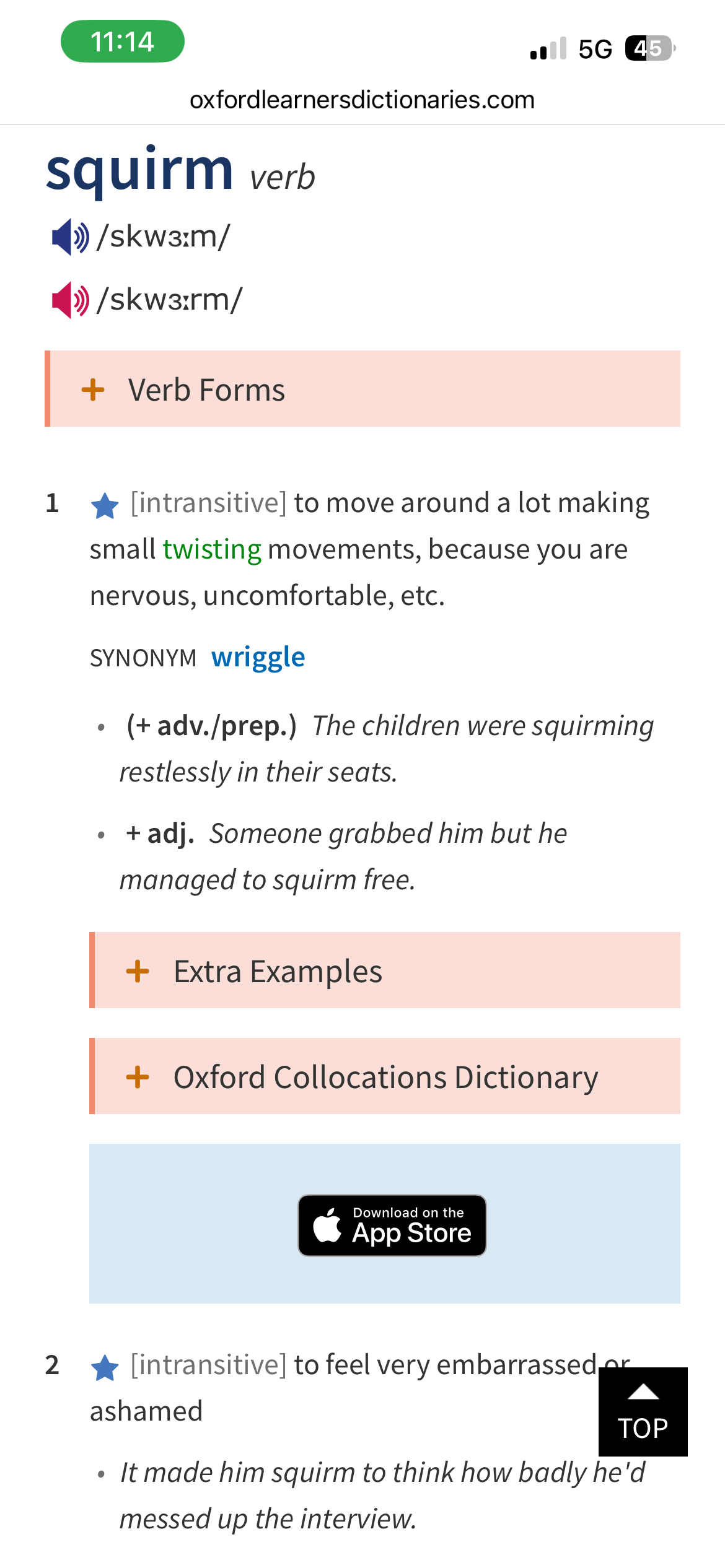
Task: Tap the plus icon beside Verb Forms
Action: (x=93, y=390)
